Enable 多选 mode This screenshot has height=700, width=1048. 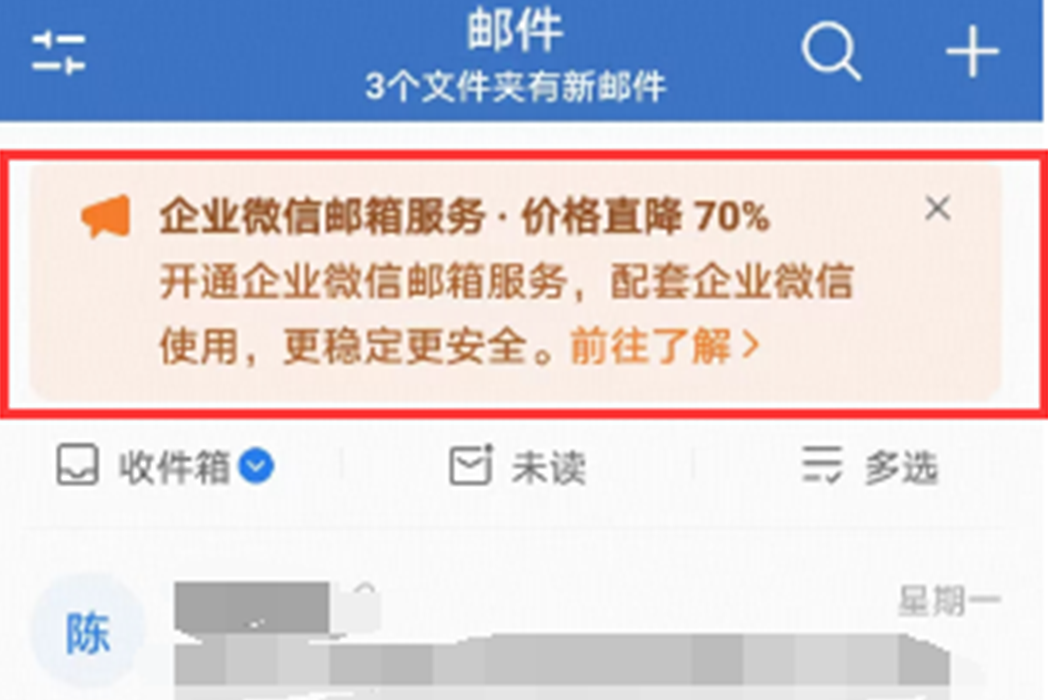pyautogui.click(x=902, y=467)
